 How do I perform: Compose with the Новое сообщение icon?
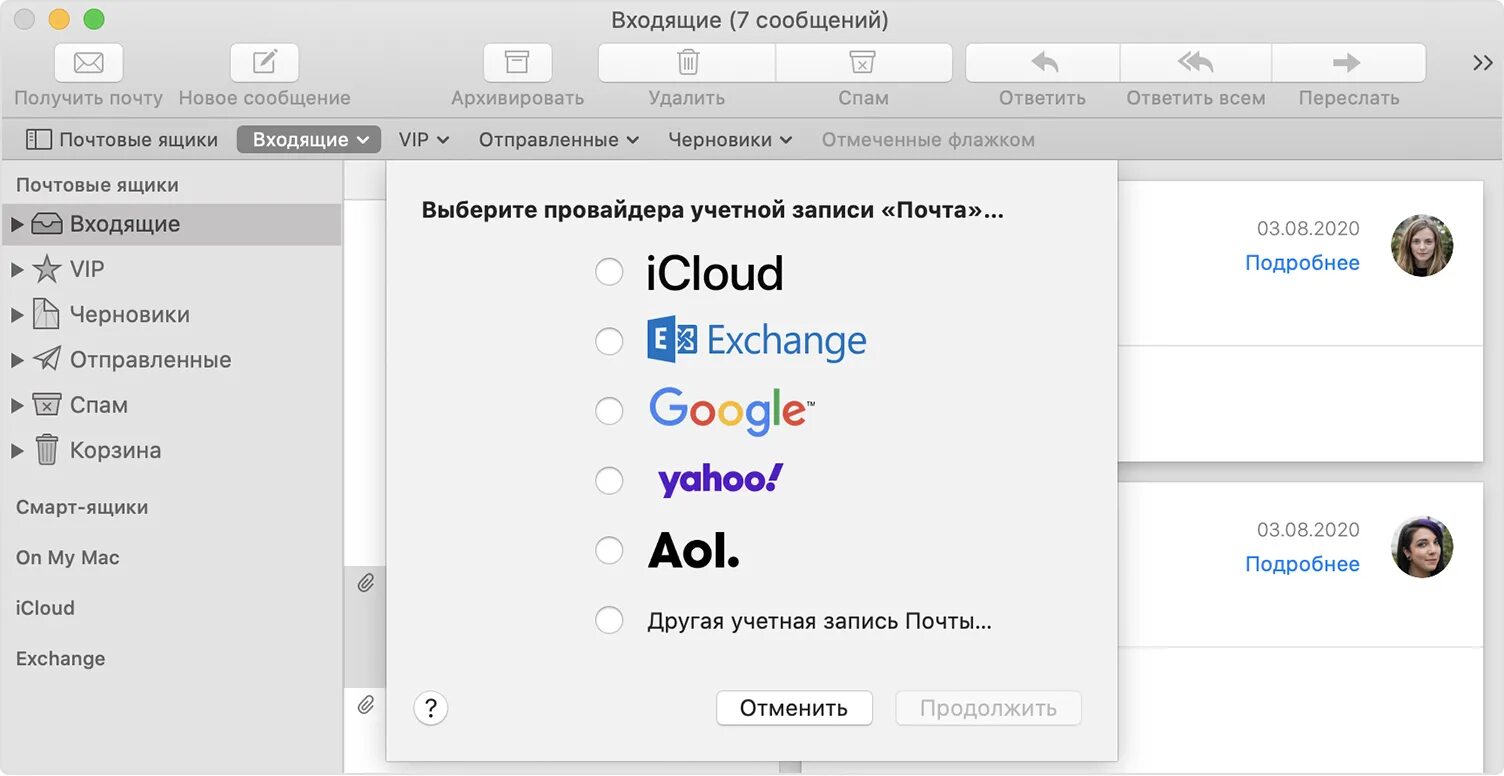(264, 63)
